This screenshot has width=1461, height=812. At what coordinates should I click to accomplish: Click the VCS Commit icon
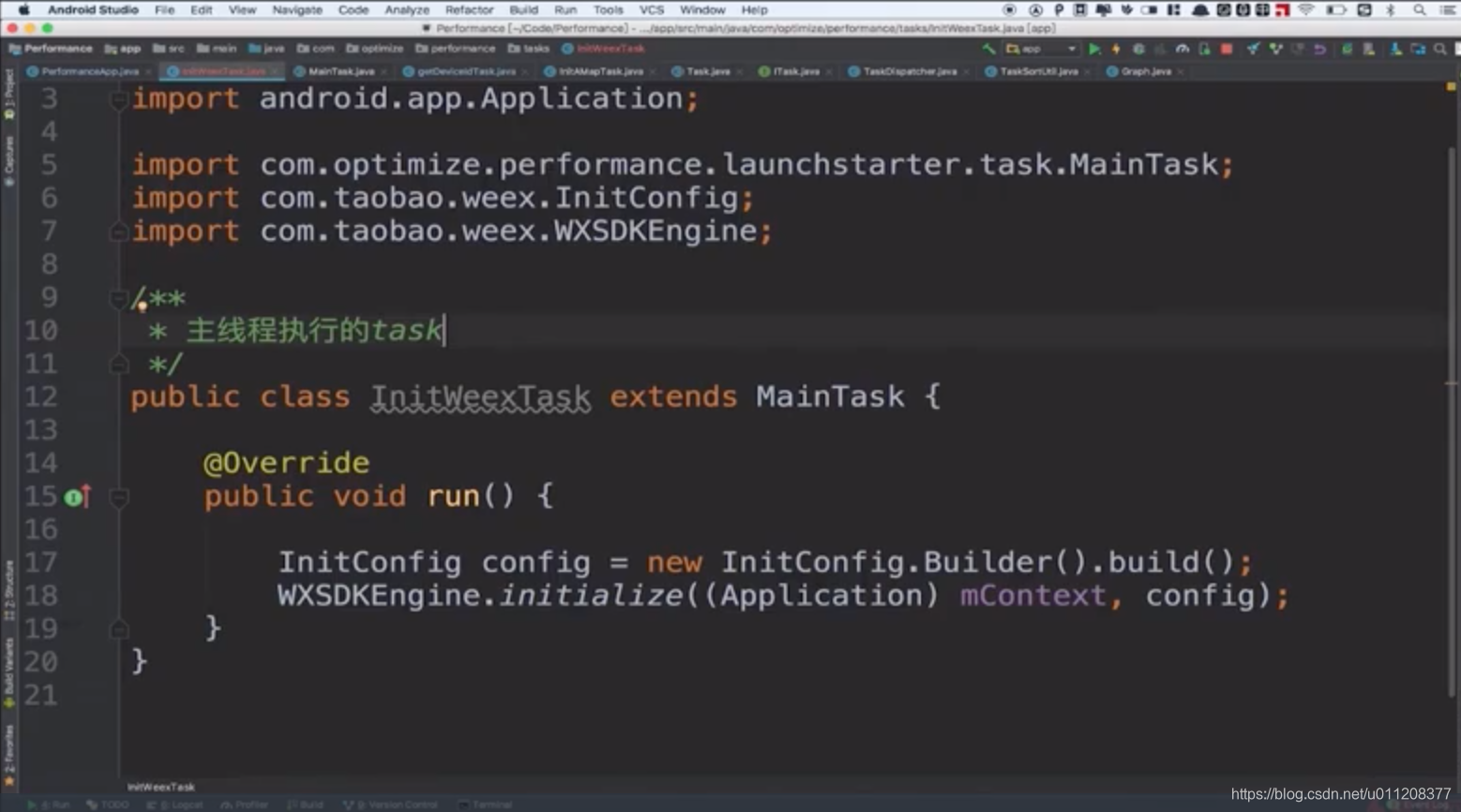1275,49
